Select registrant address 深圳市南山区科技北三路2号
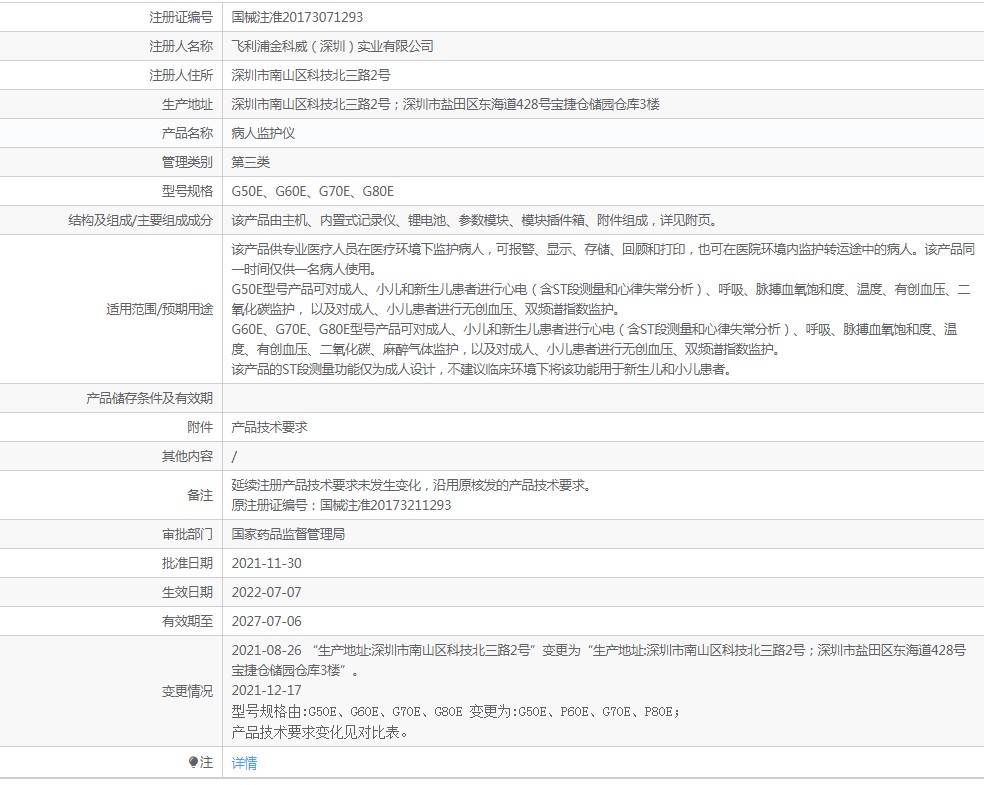Image resolution: width=984 pixels, height=785 pixels. 311,75
